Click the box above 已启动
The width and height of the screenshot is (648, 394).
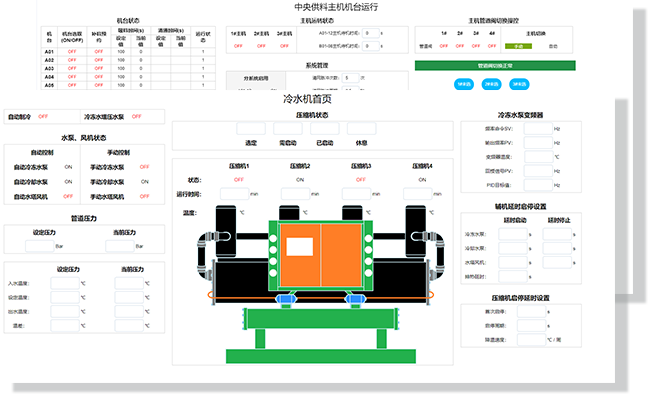coord(325,129)
